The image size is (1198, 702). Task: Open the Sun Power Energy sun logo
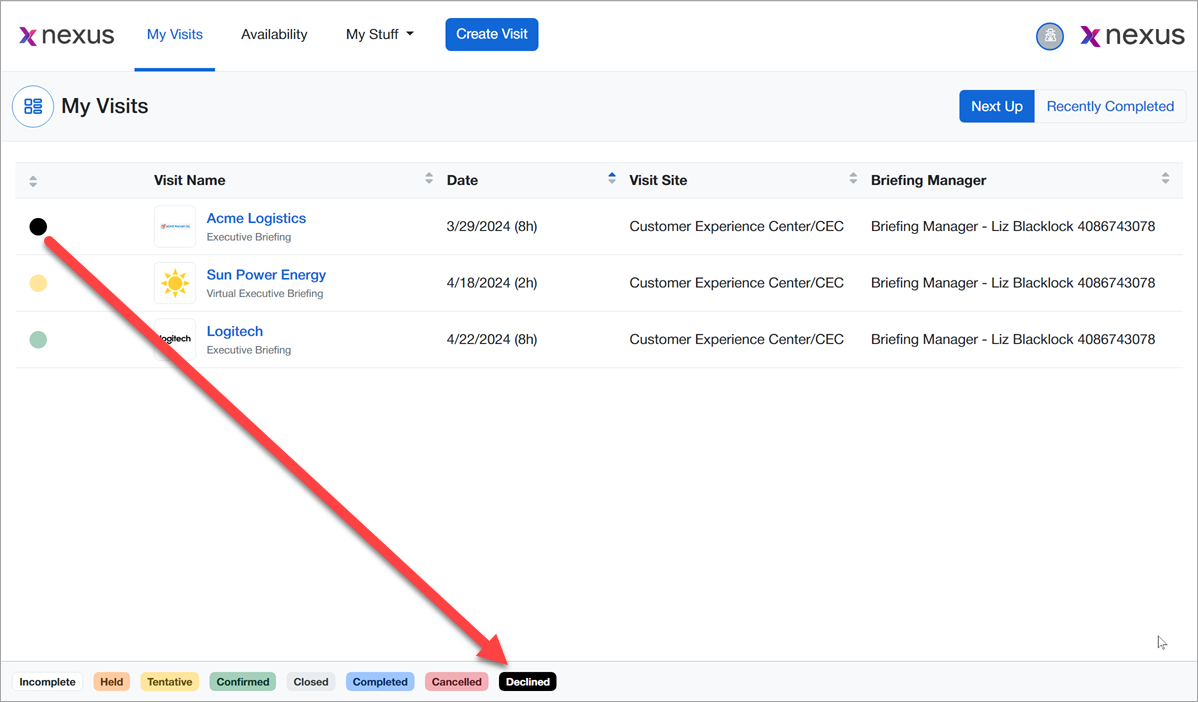[175, 283]
